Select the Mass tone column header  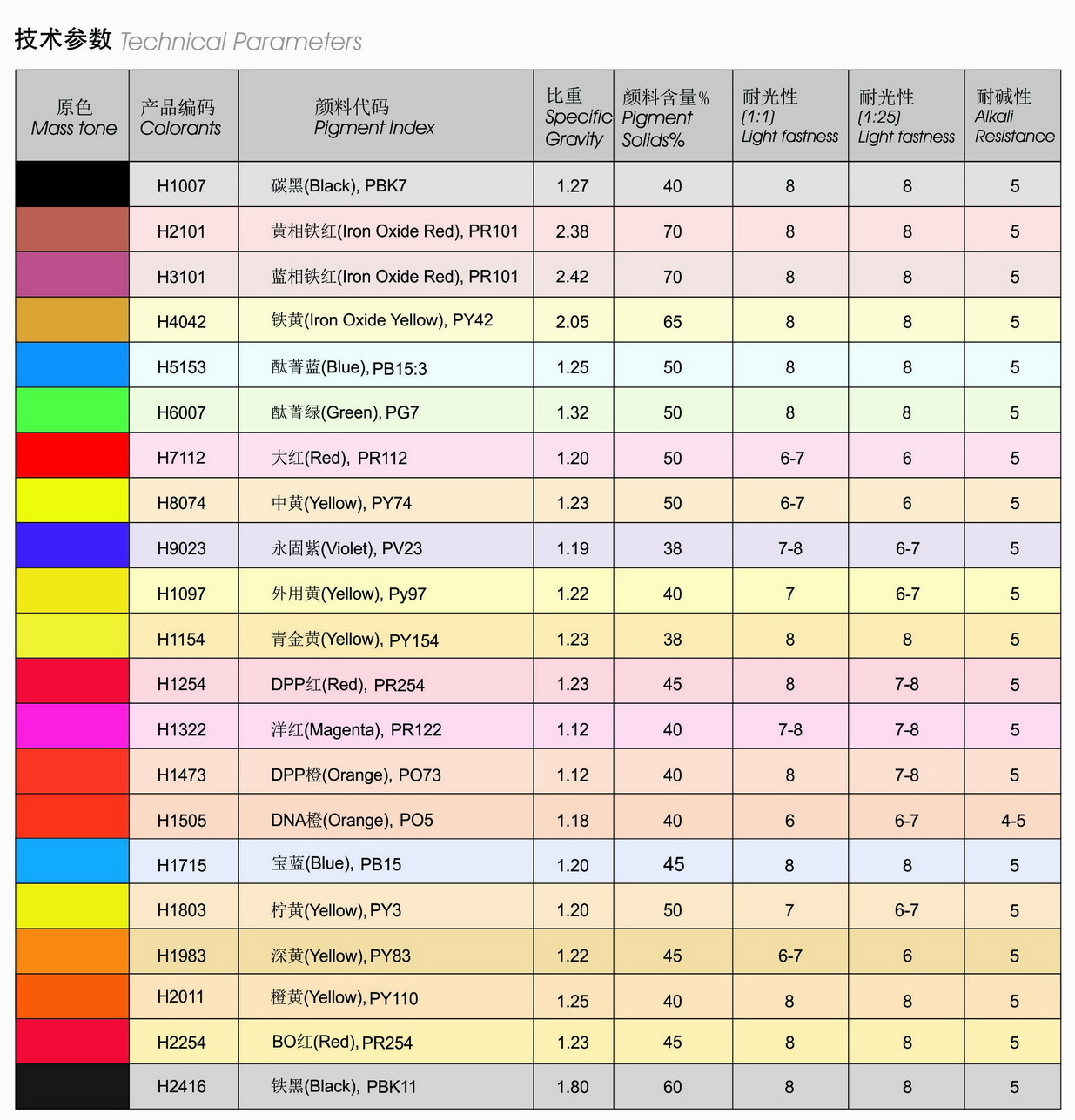pos(73,117)
